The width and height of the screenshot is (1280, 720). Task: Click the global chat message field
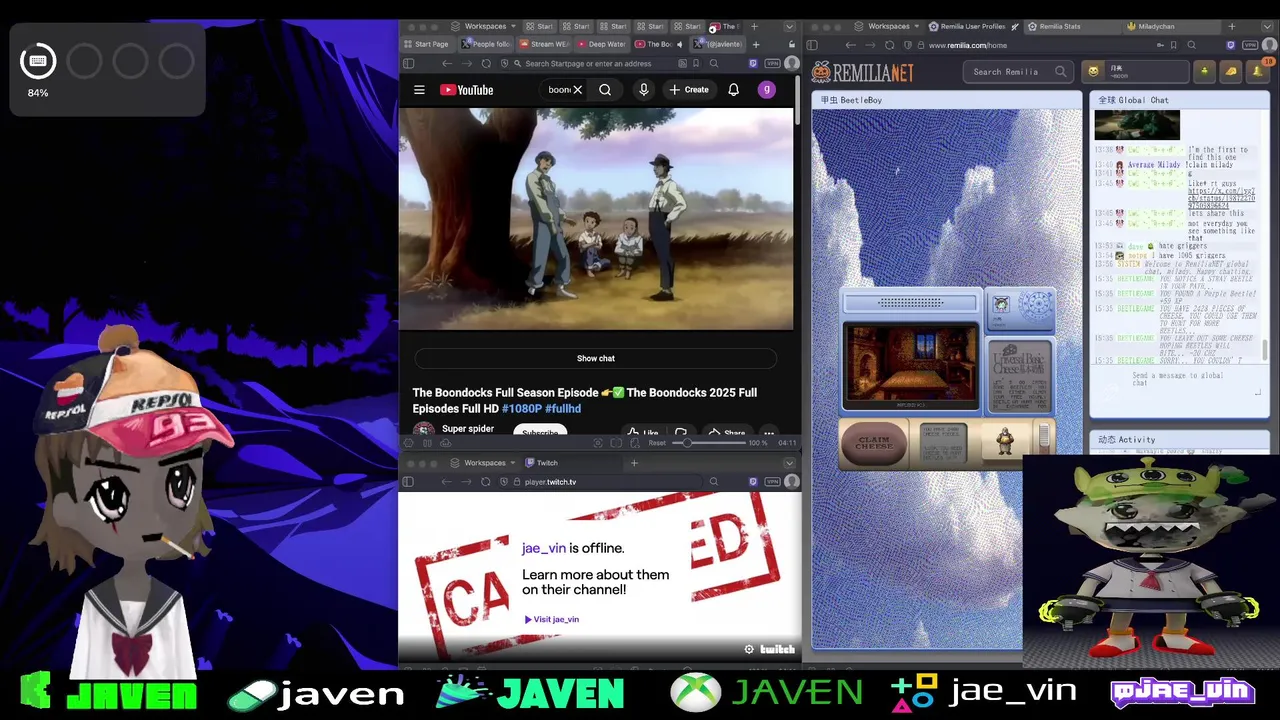pyautogui.click(x=1178, y=380)
